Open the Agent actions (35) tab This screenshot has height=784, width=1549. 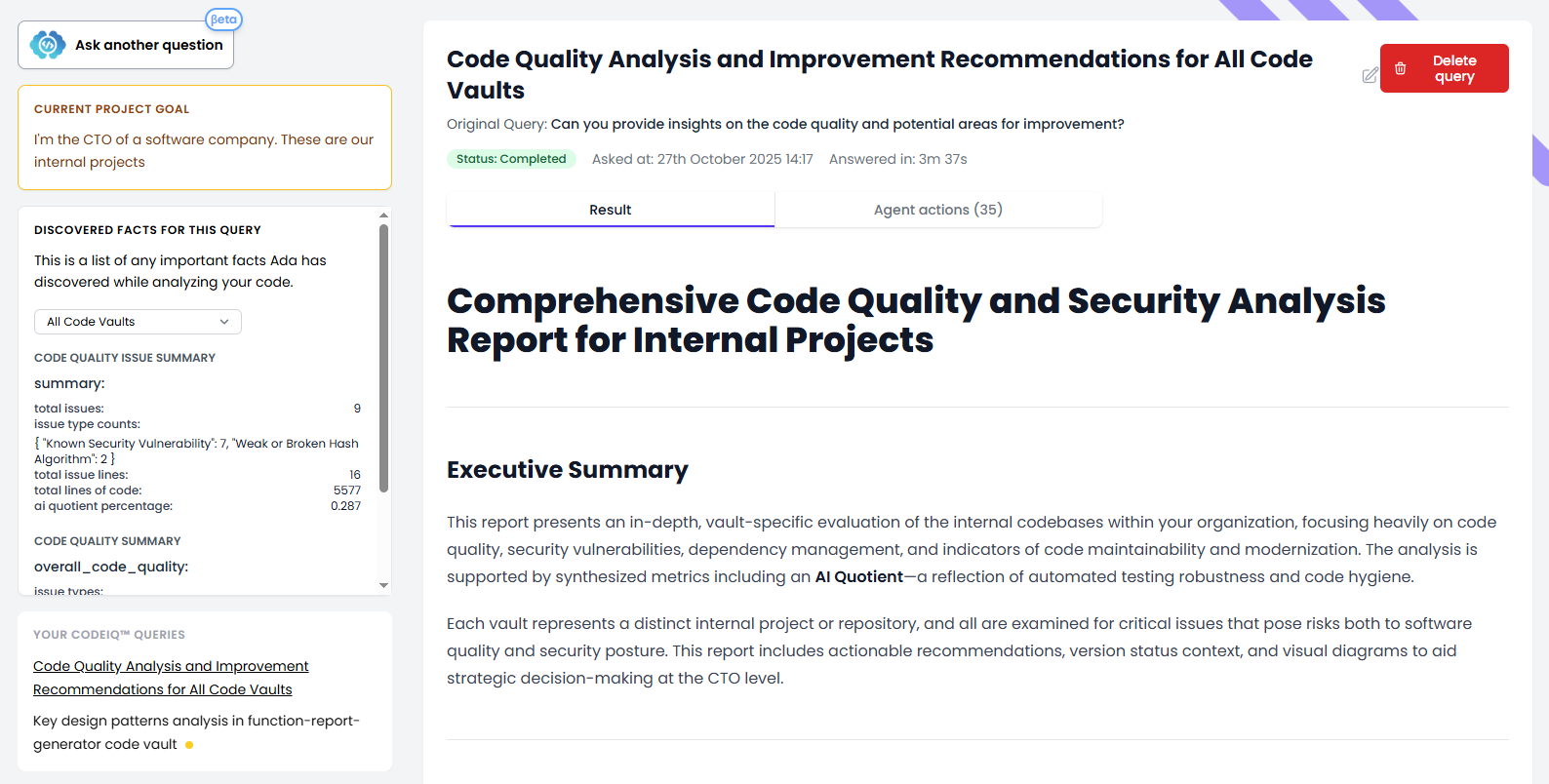(x=937, y=210)
